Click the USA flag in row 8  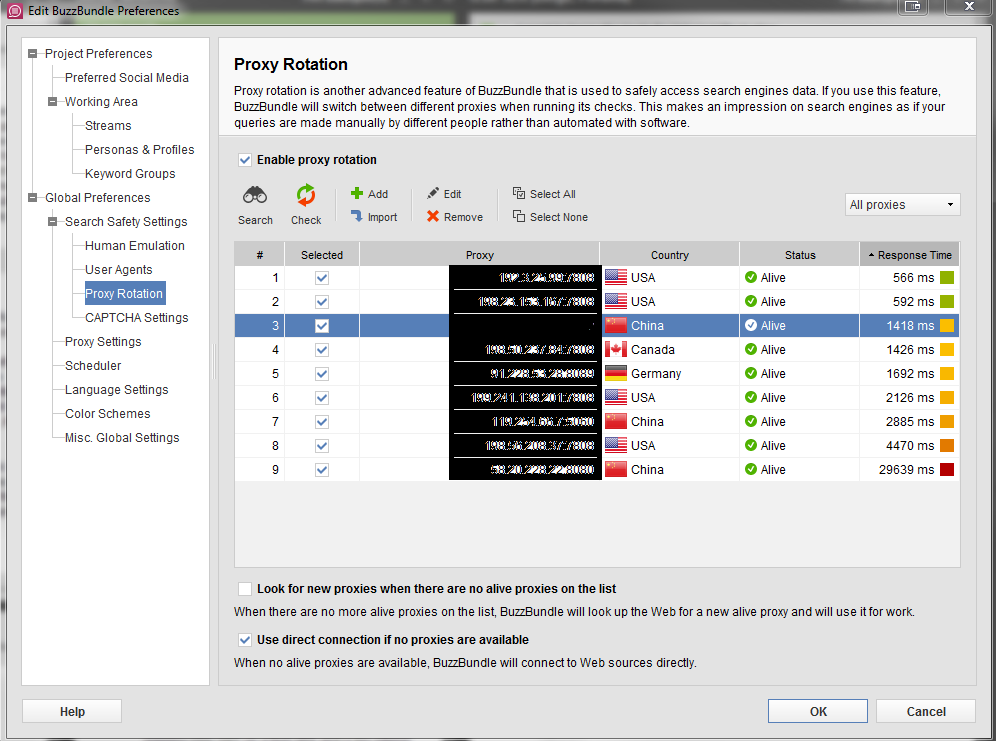pyautogui.click(x=616, y=445)
